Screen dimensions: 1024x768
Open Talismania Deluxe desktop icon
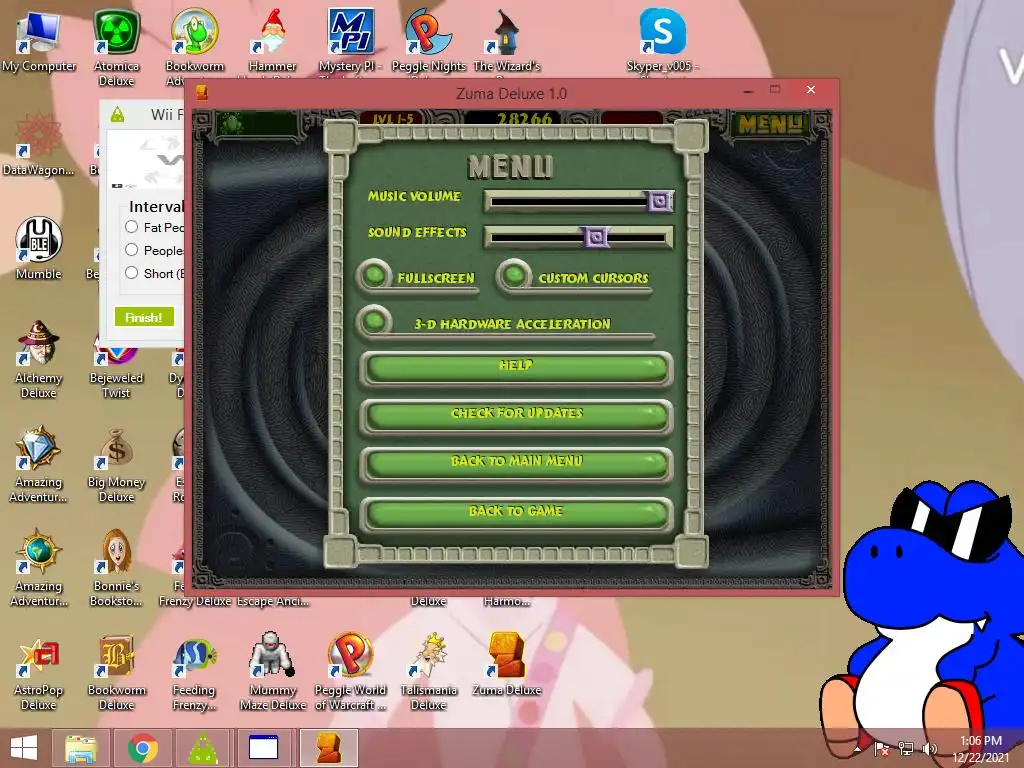pyautogui.click(x=428, y=672)
